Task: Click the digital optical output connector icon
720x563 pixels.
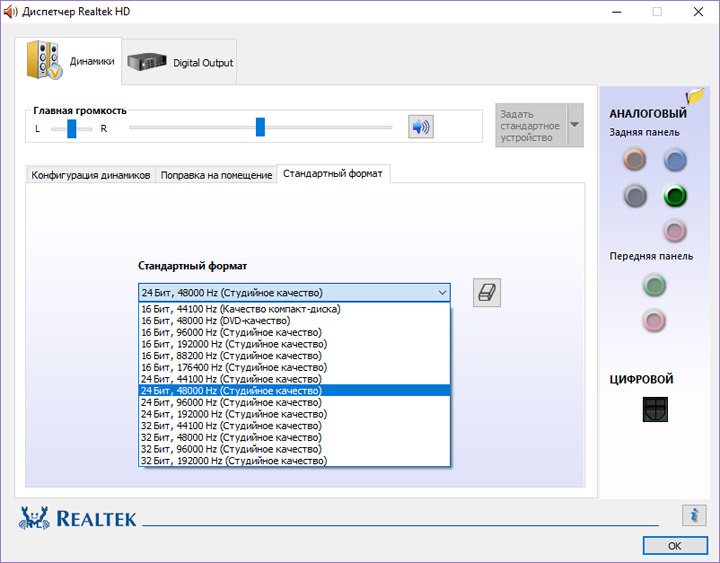Action: point(655,409)
